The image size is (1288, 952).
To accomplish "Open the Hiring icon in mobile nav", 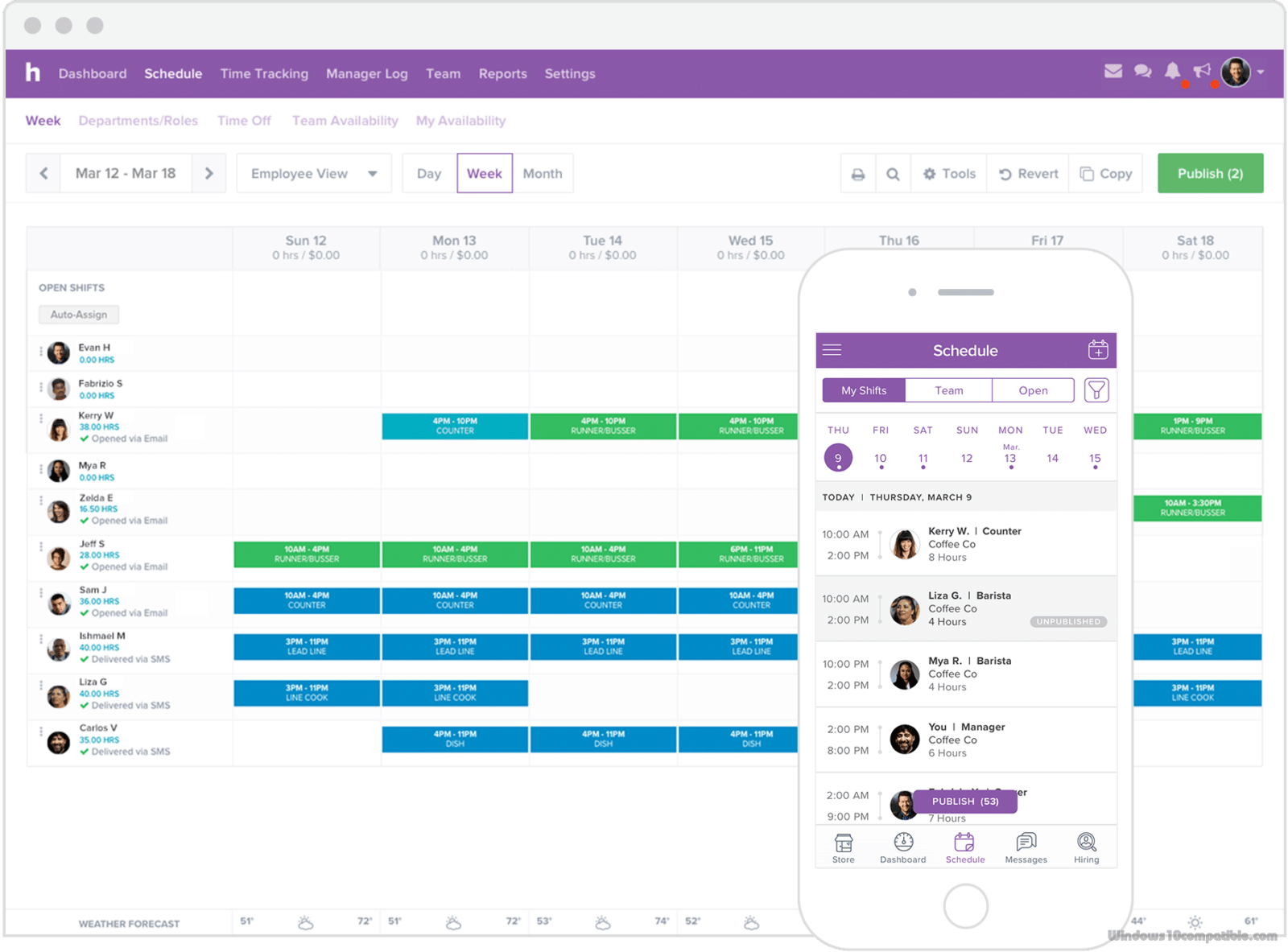I will pos(1086,847).
